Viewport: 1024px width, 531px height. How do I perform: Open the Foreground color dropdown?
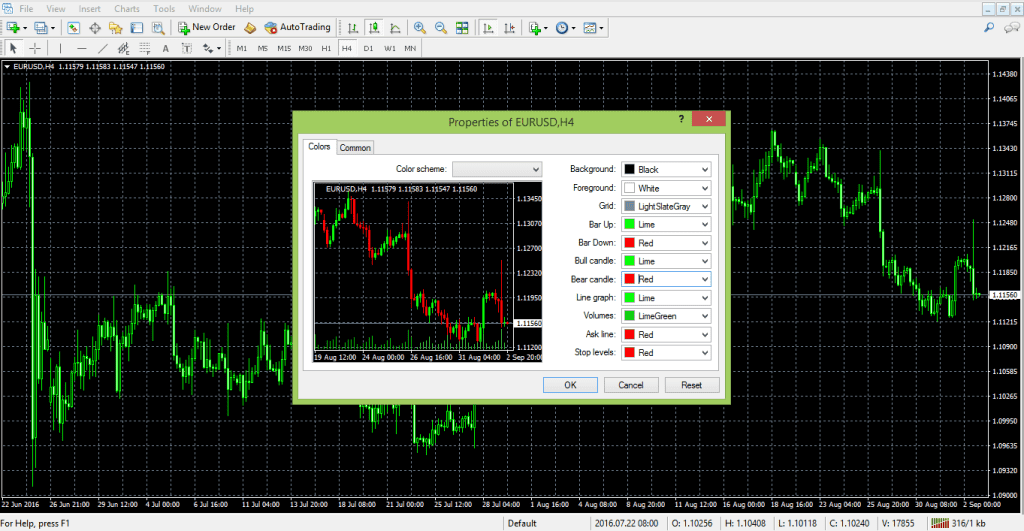(x=665, y=188)
